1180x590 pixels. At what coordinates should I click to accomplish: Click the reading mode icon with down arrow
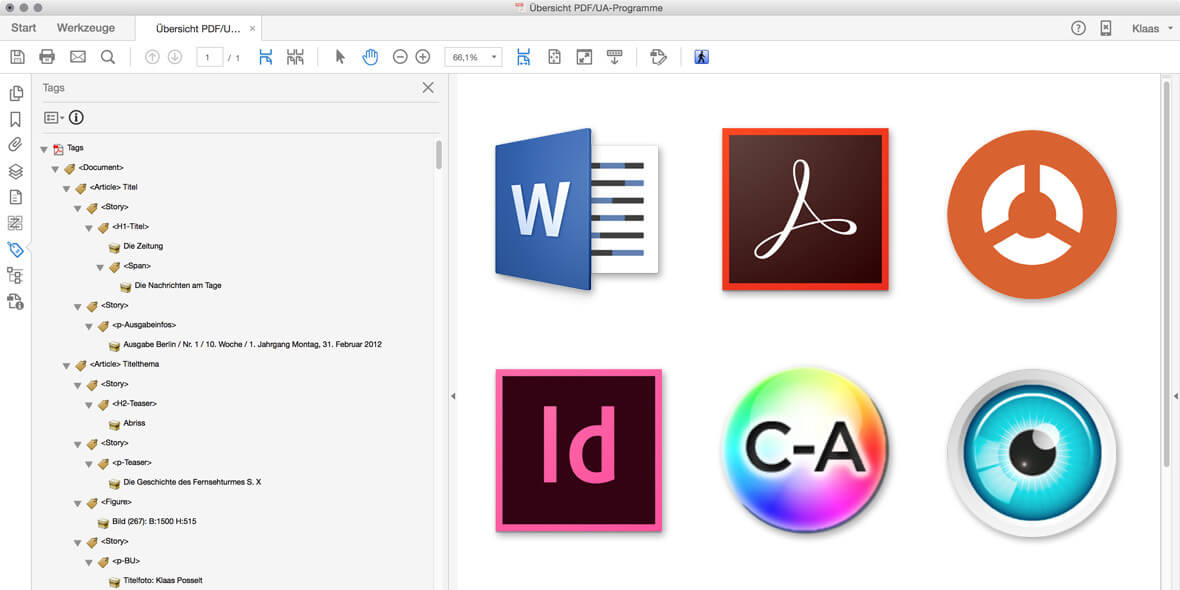point(615,57)
